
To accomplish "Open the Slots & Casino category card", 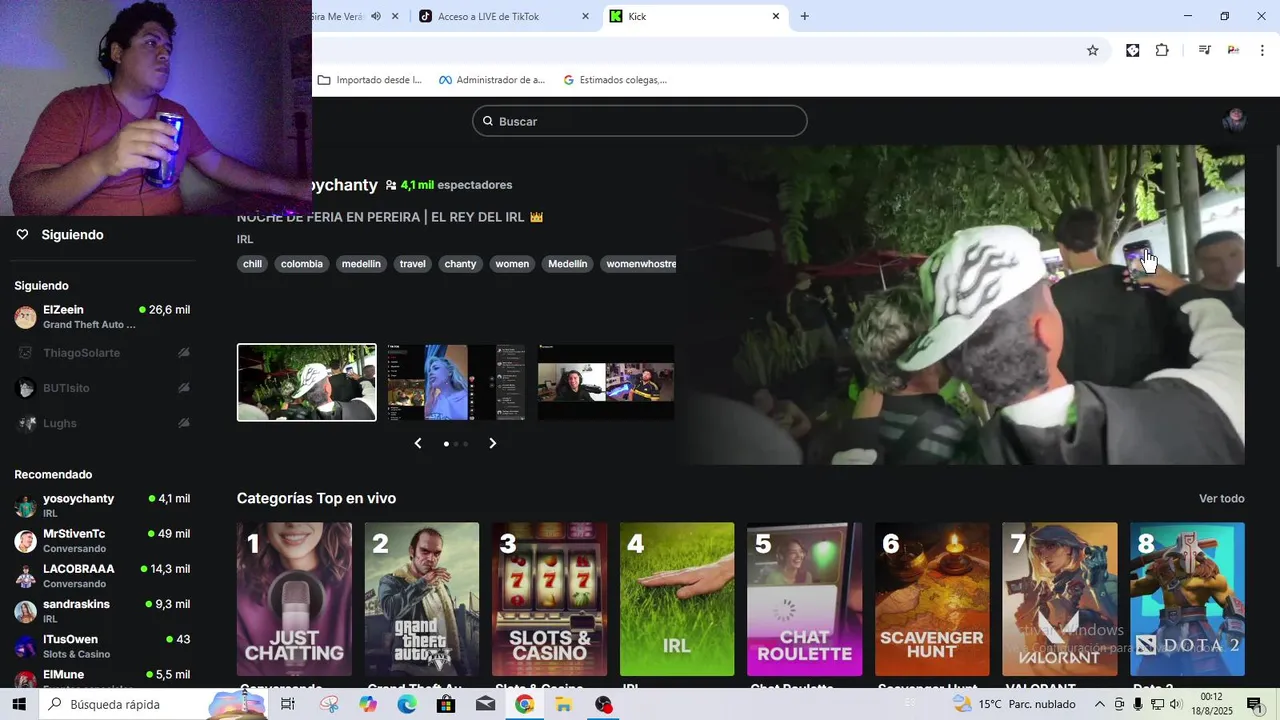I will [549, 599].
